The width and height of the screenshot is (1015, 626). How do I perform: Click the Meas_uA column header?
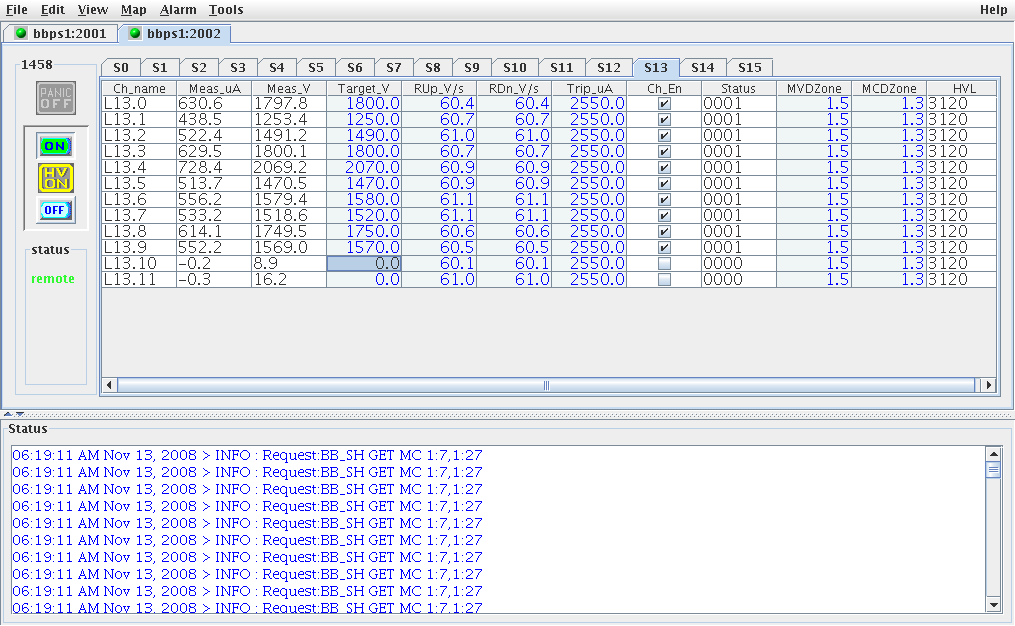(214, 89)
